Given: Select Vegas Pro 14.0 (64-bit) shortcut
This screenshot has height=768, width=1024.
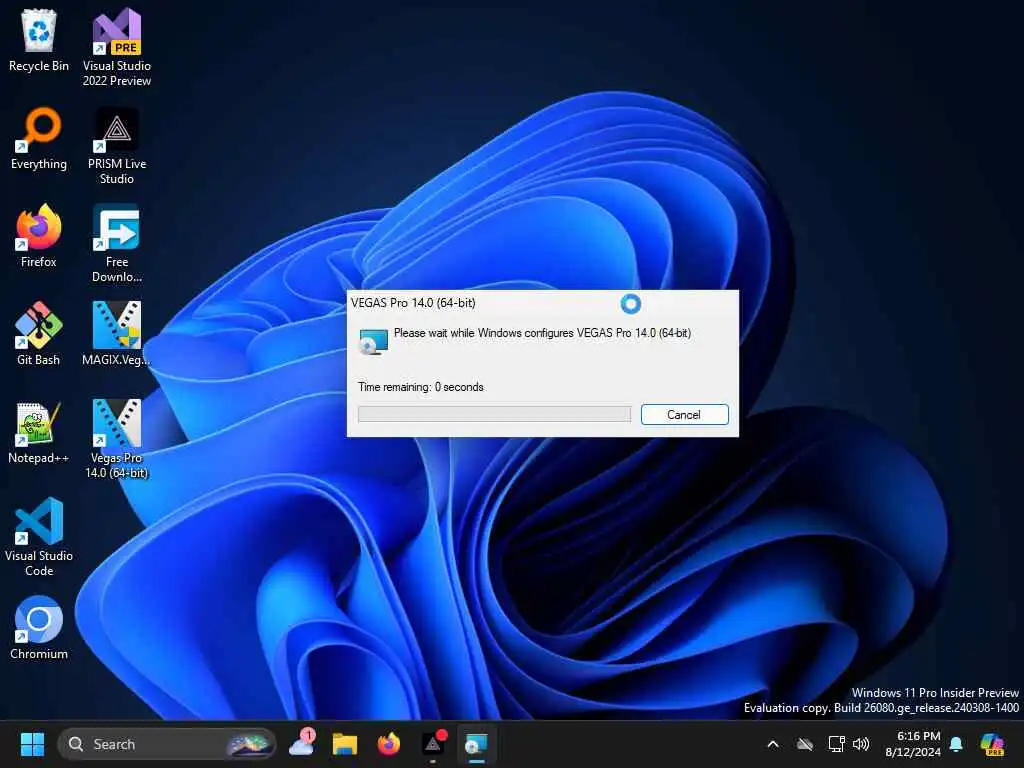Looking at the screenshot, I should pos(117,439).
